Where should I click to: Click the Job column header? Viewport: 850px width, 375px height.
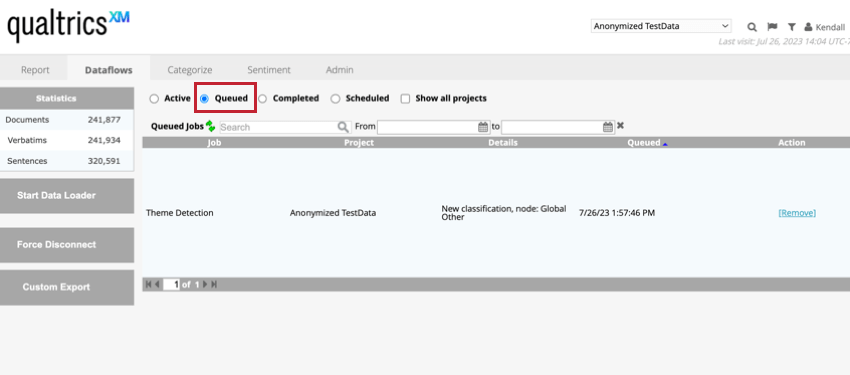pyautogui.click(x=215, y=143)
